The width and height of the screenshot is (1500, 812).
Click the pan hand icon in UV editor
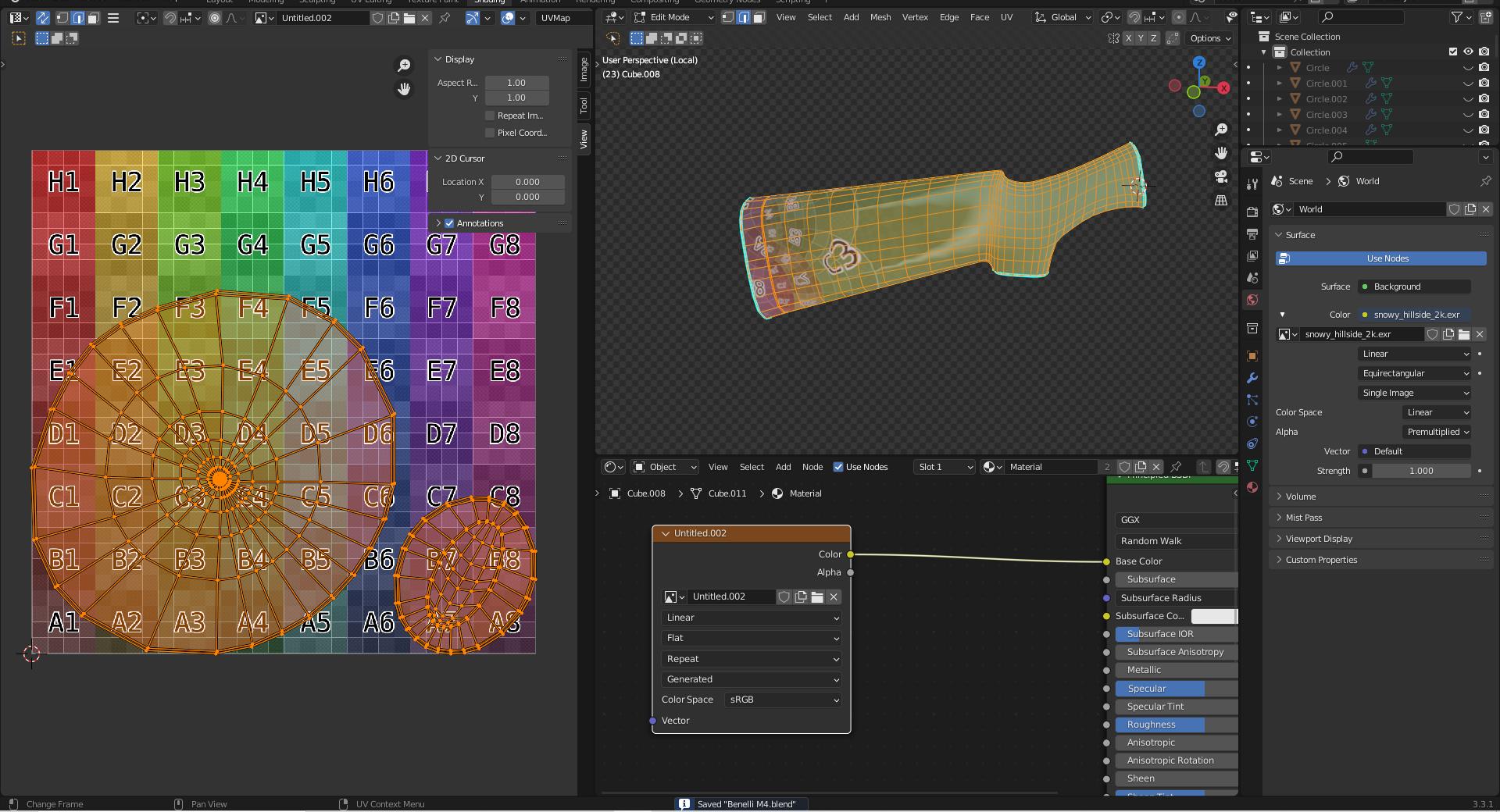(404, 89)
